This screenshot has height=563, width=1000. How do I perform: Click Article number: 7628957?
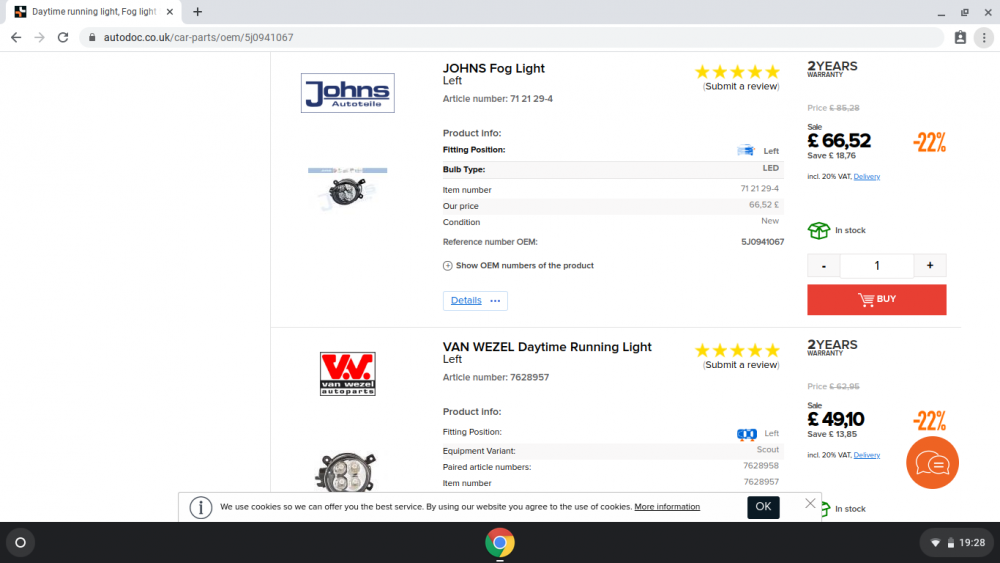[x=496, y=377]
